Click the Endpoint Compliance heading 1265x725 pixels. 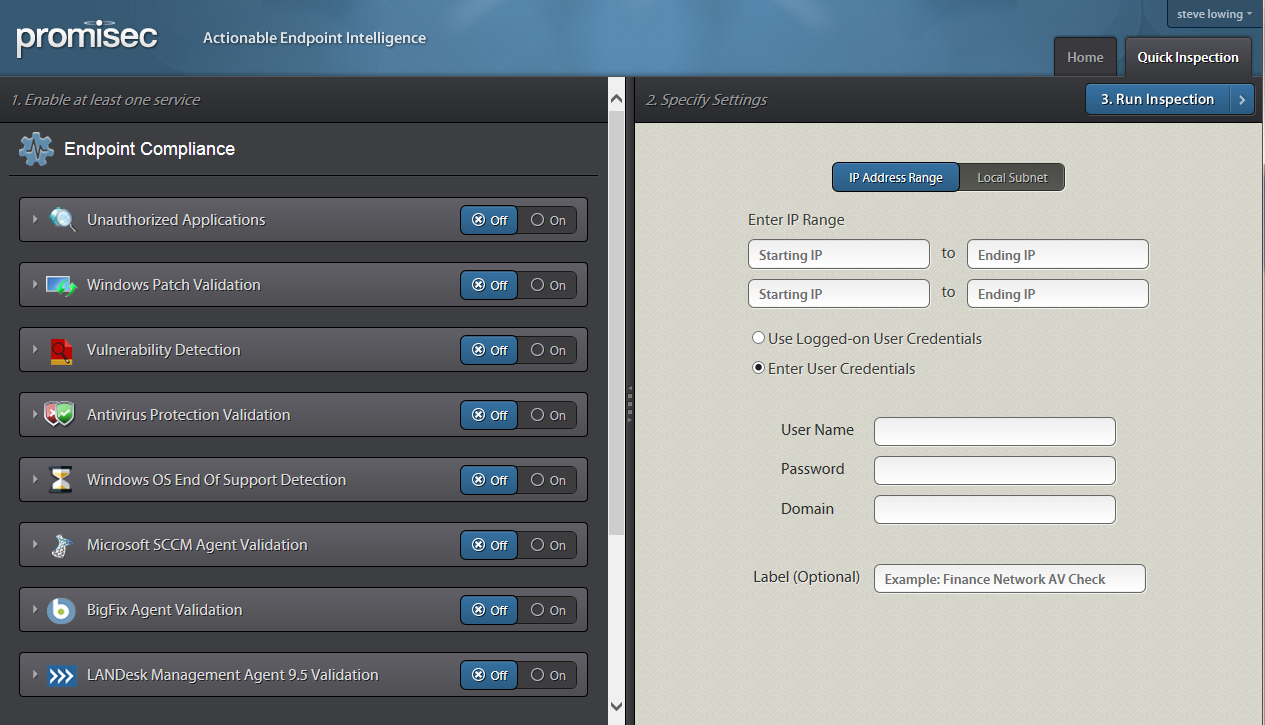point(150,149)
